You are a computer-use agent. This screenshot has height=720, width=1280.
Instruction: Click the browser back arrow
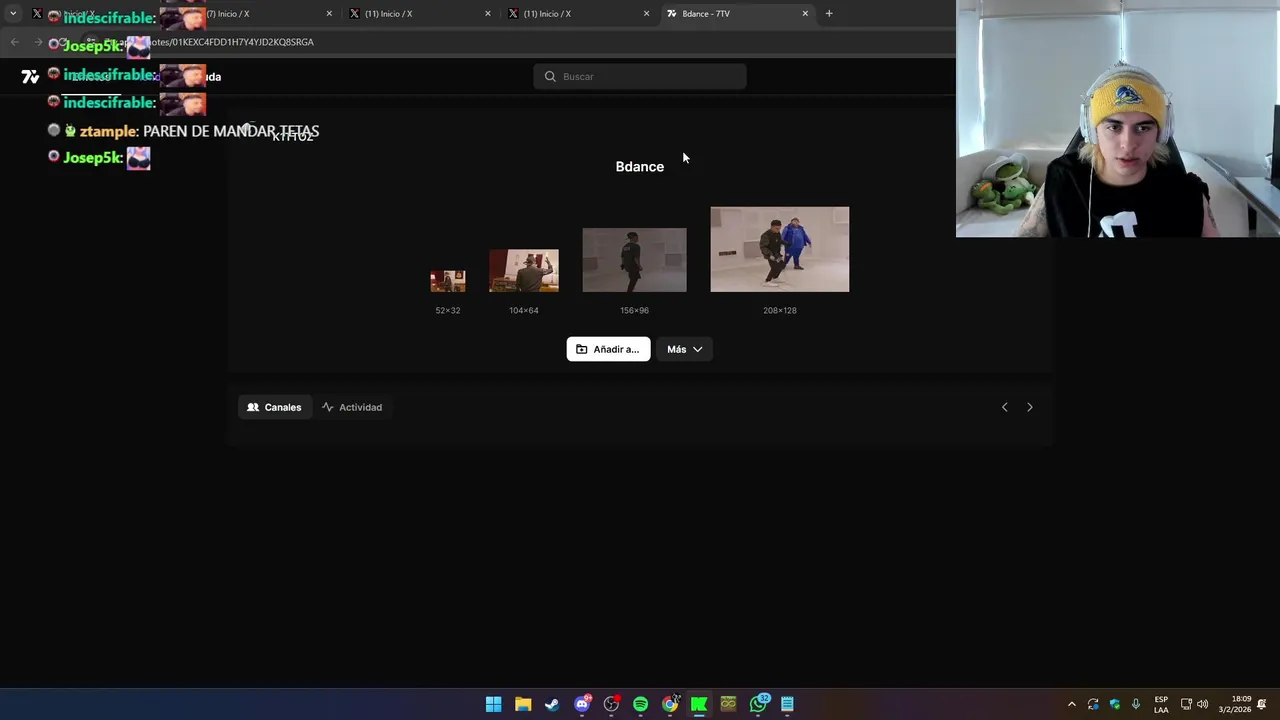tap(14, 42)
